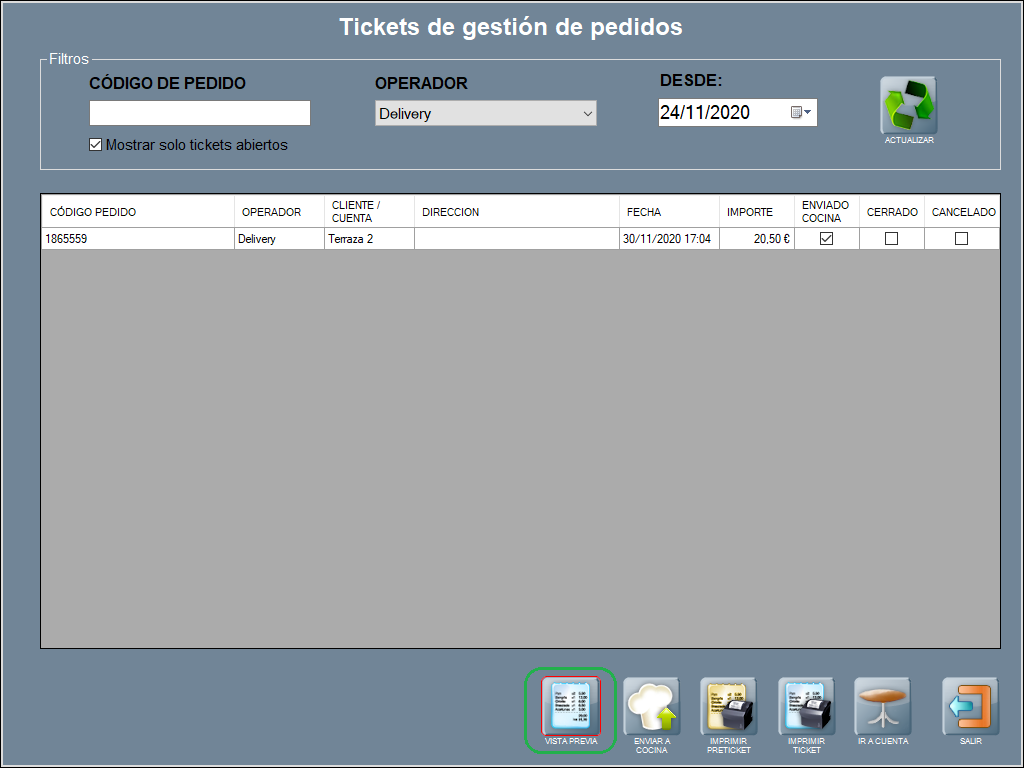Sort by the Código Pedido column header

click(x=93, y=212)
